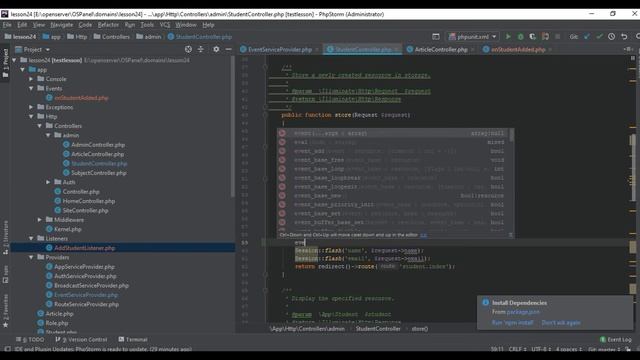Screen dimensions: 640x360
Task: Open 6: TODO tool window
Action: pos(30,340)
